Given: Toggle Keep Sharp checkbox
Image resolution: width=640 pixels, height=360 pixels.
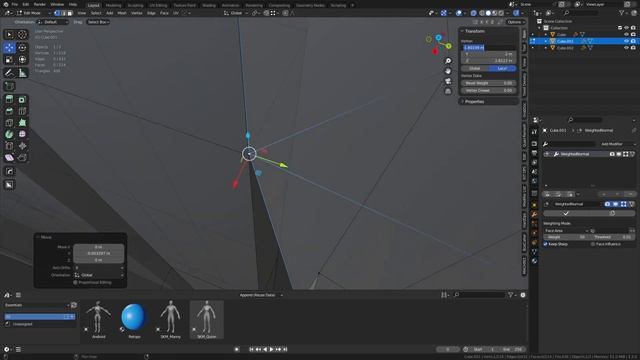Looking at the screenshot, I should click(x=545, y=244).
